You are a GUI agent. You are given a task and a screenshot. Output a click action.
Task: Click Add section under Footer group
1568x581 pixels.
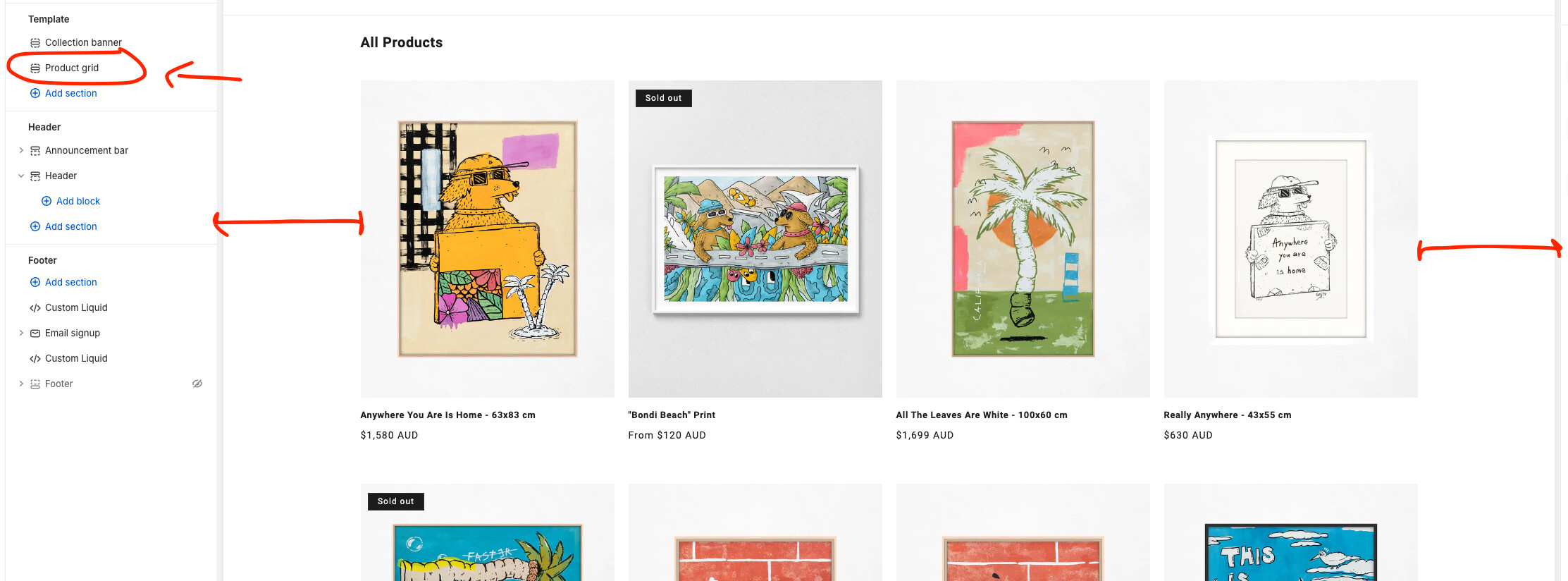click(x=71, y=282)
